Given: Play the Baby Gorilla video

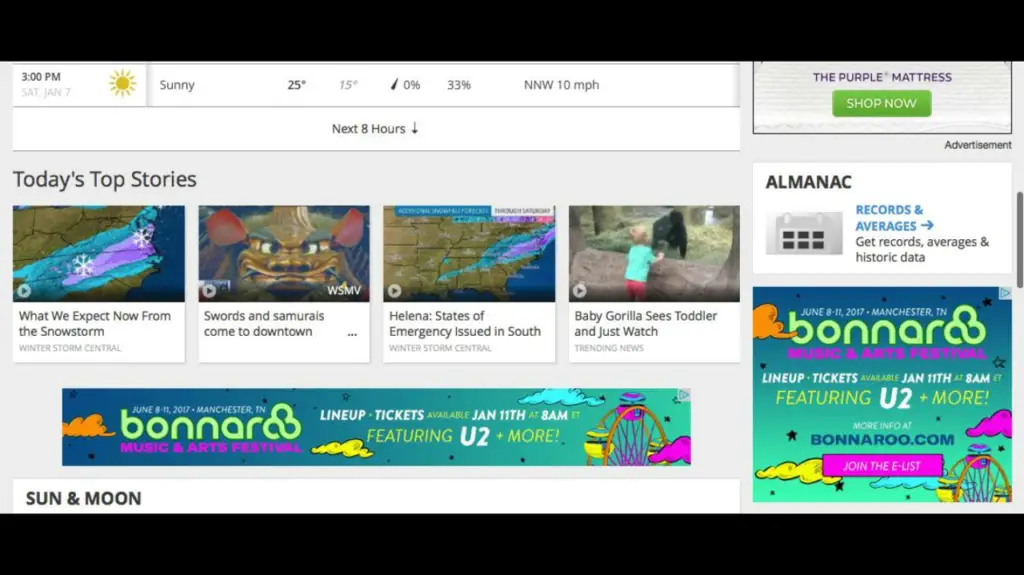Looking at the screenshot, I should click(579, 290).
